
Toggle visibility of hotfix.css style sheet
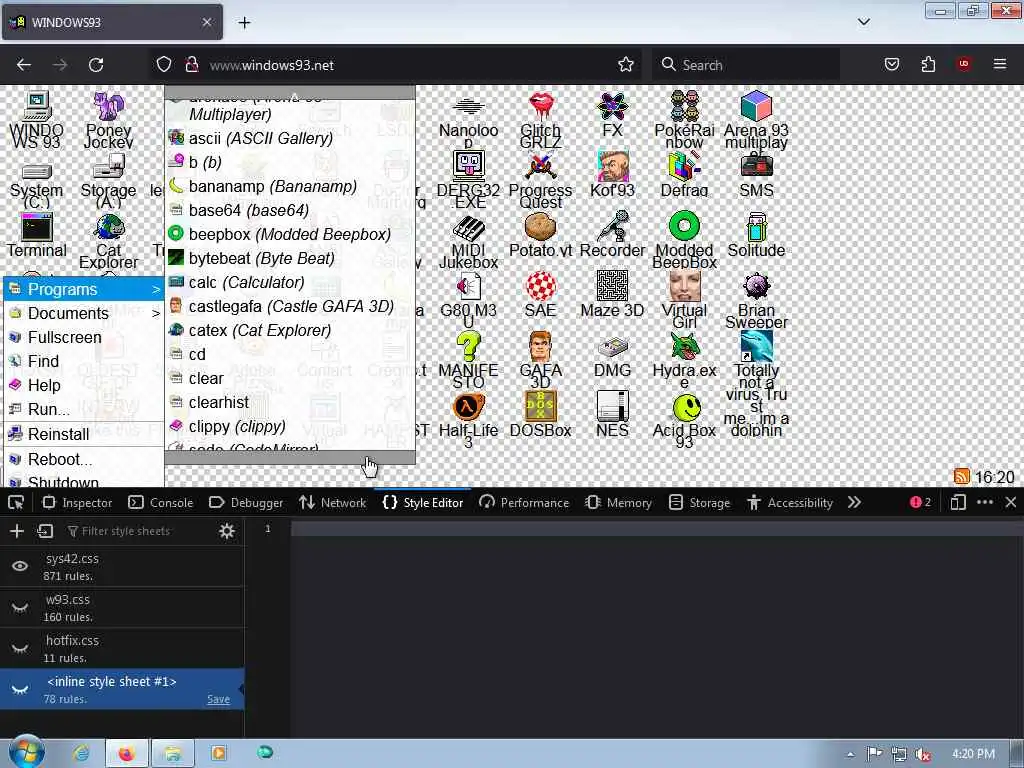20,648
